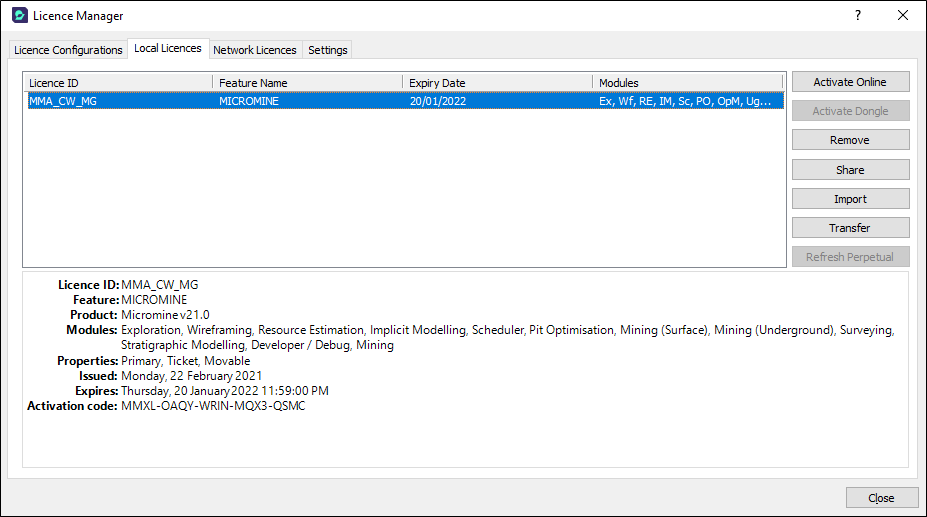Click the Stratigraphic Modelling modules line
The width and height of the screenshot is (927, 517).
257,345
